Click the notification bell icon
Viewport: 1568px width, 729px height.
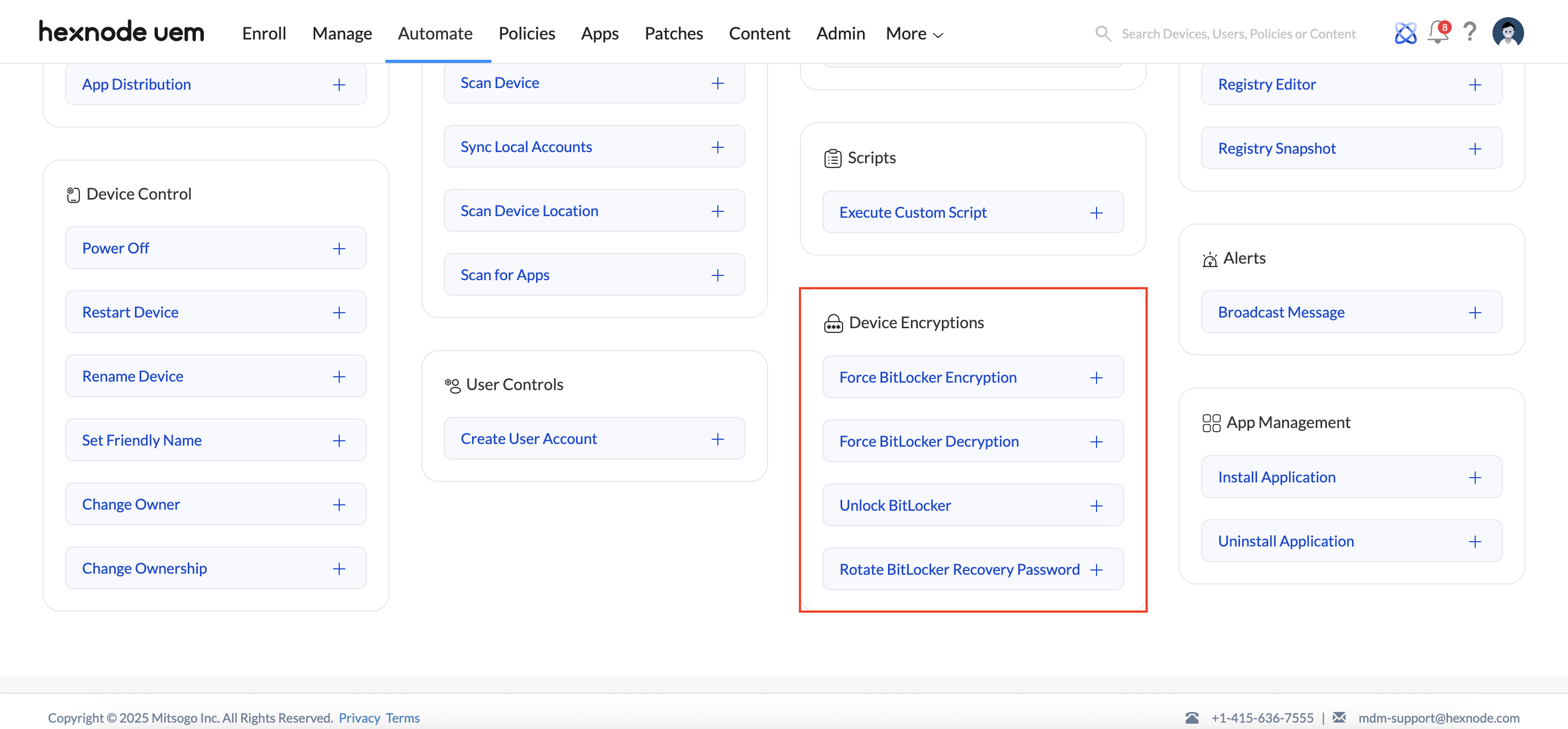1438,33
